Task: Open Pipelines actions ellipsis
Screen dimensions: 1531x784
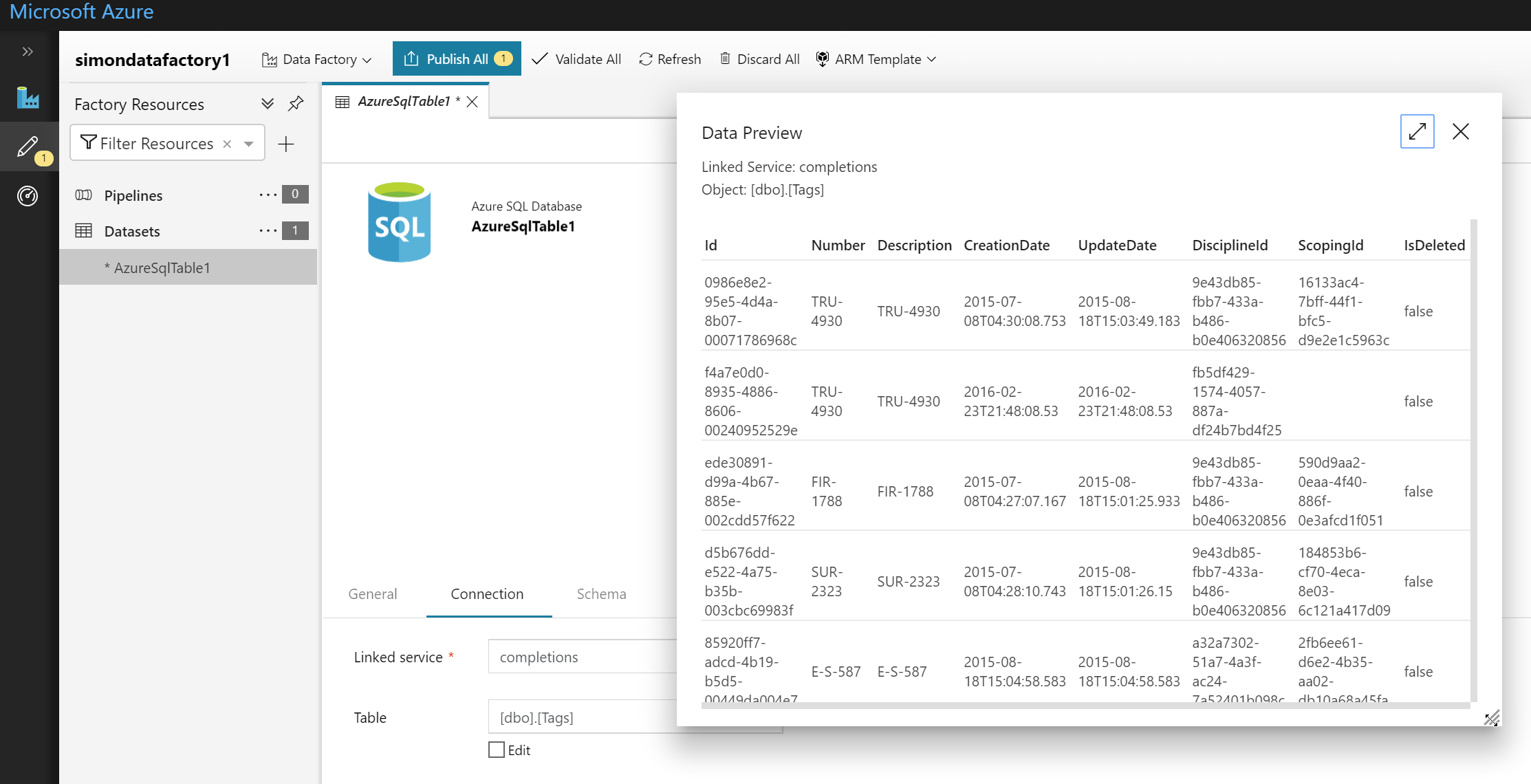Action: click(x=268, y=195)
